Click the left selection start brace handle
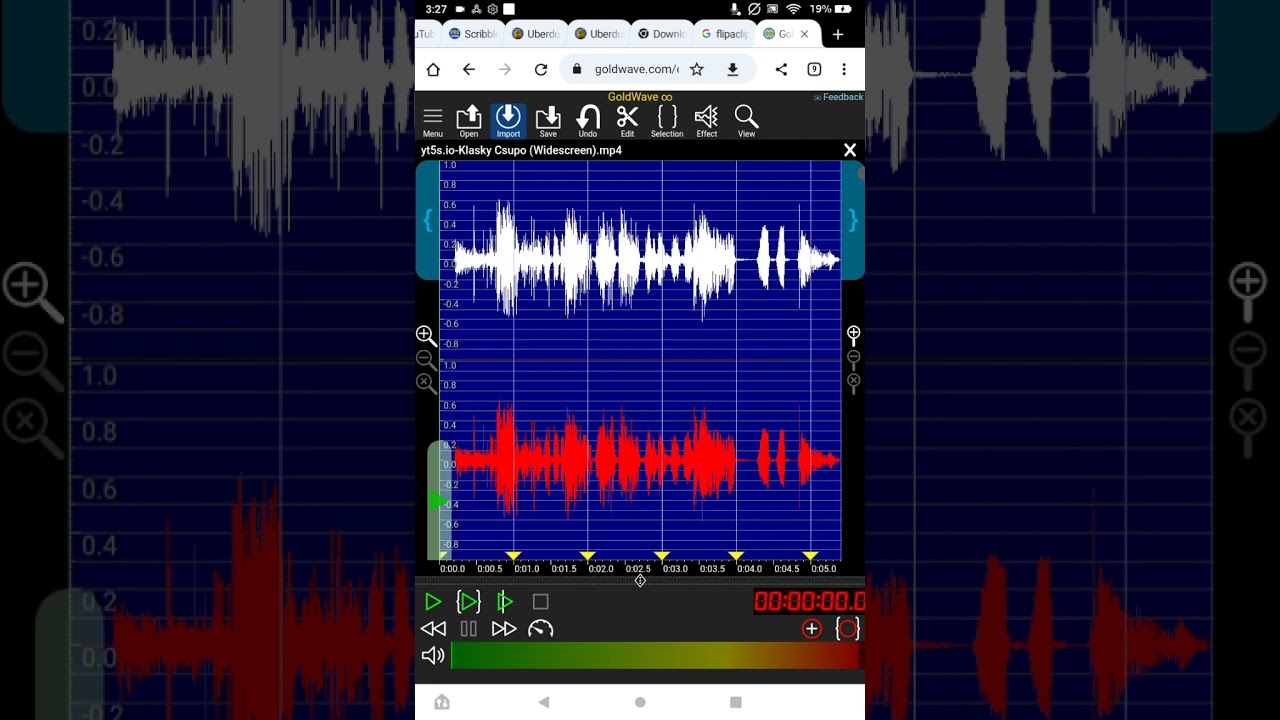Viewport: 1280px width, 720px height. [x=428, y=220]
